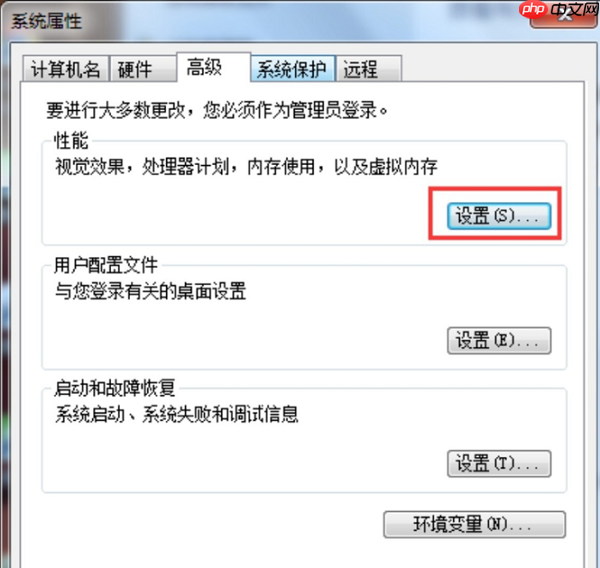Select the 高级 tab
Viewport: 600px width, 568px height.
[214, 67]
